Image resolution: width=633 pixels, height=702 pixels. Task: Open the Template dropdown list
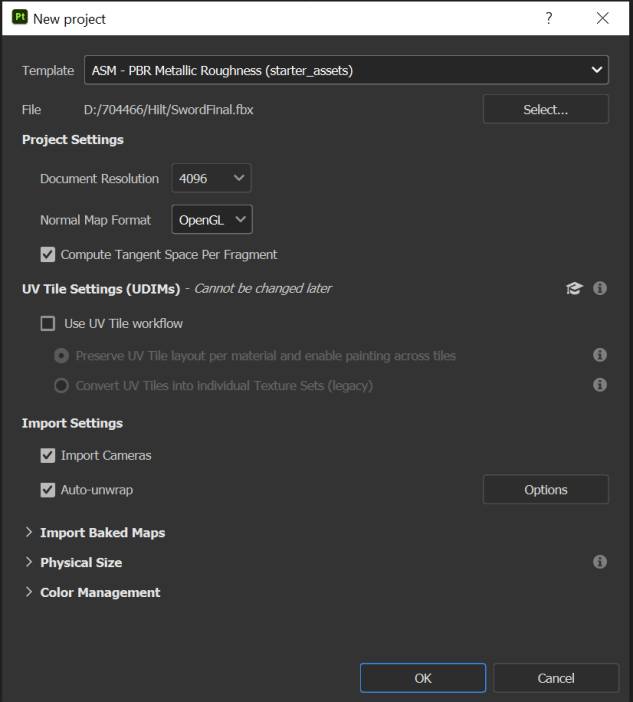coord(346,70)
